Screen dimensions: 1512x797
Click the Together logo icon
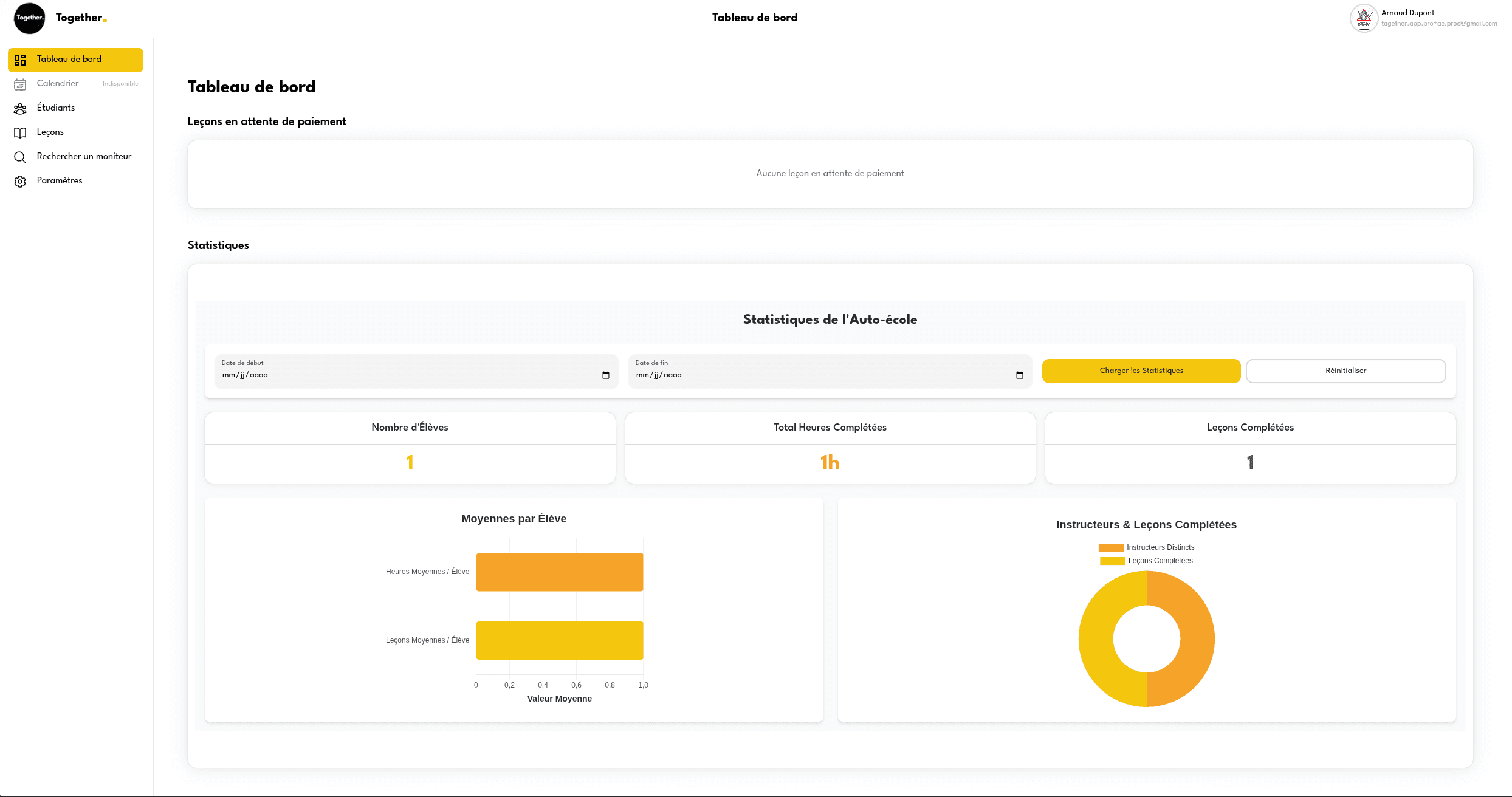(29, 18)
